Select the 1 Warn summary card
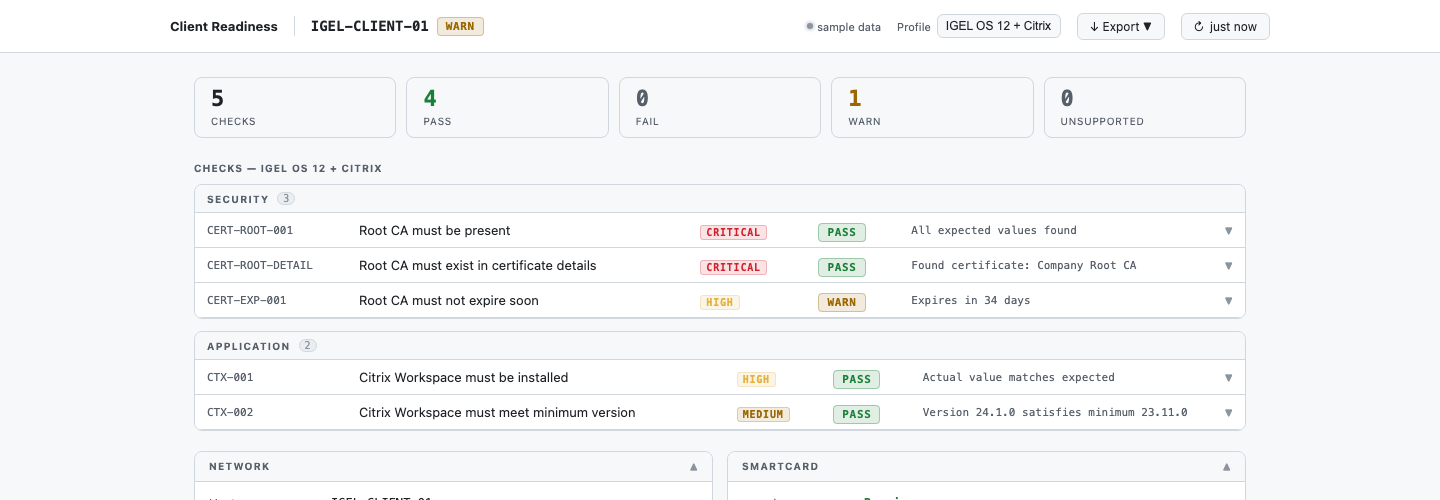Viewport: 1440px width, 500px height. coord(932,107)
